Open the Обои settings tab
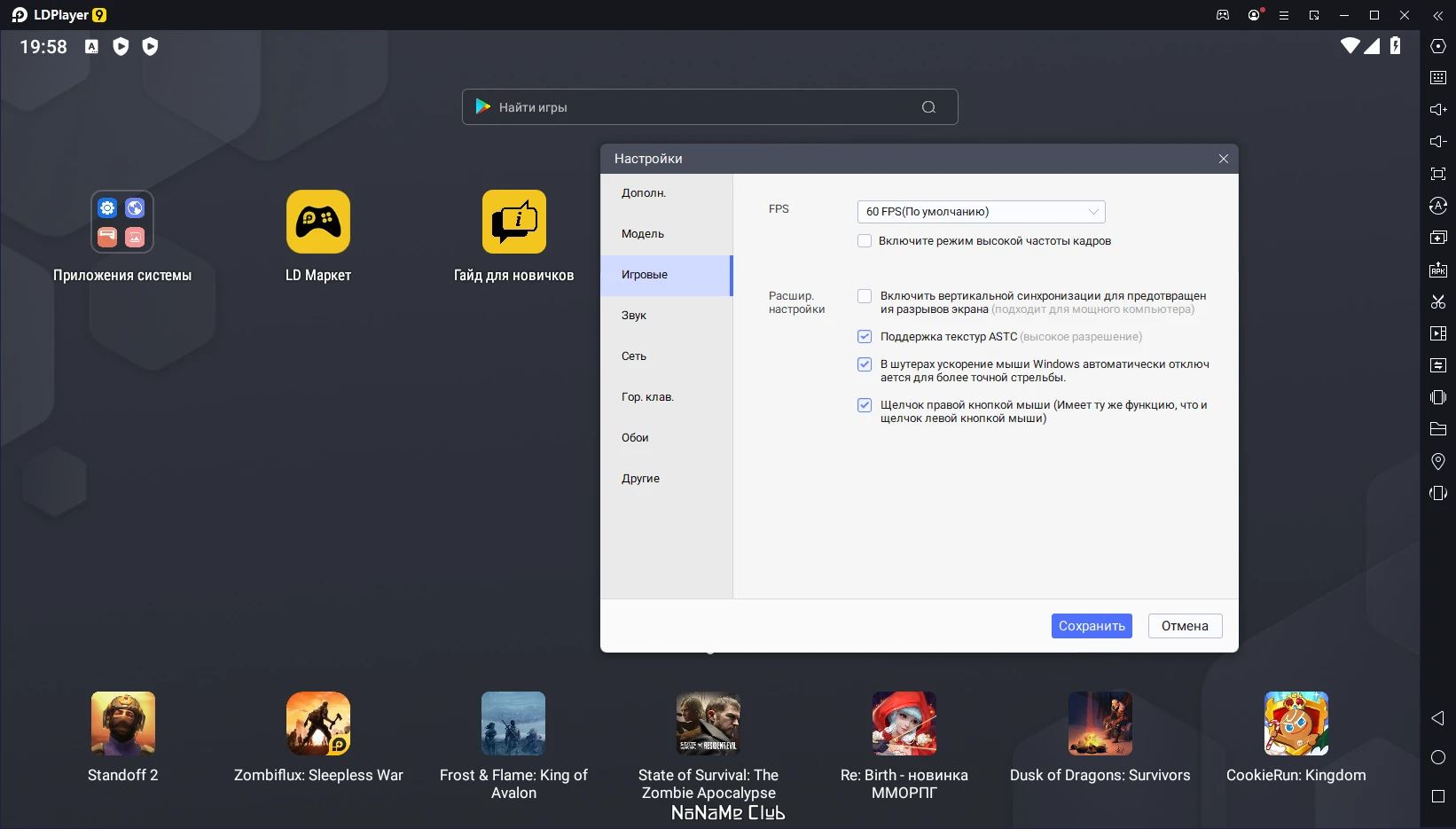The image size is (1456, 829). (x=667, y=438)
